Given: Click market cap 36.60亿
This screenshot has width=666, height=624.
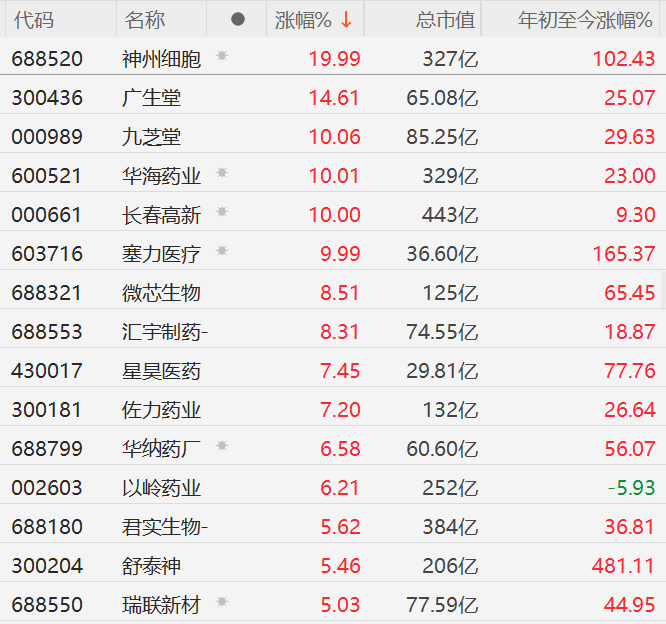Looking at the screenshot, I should click(442, 254).
